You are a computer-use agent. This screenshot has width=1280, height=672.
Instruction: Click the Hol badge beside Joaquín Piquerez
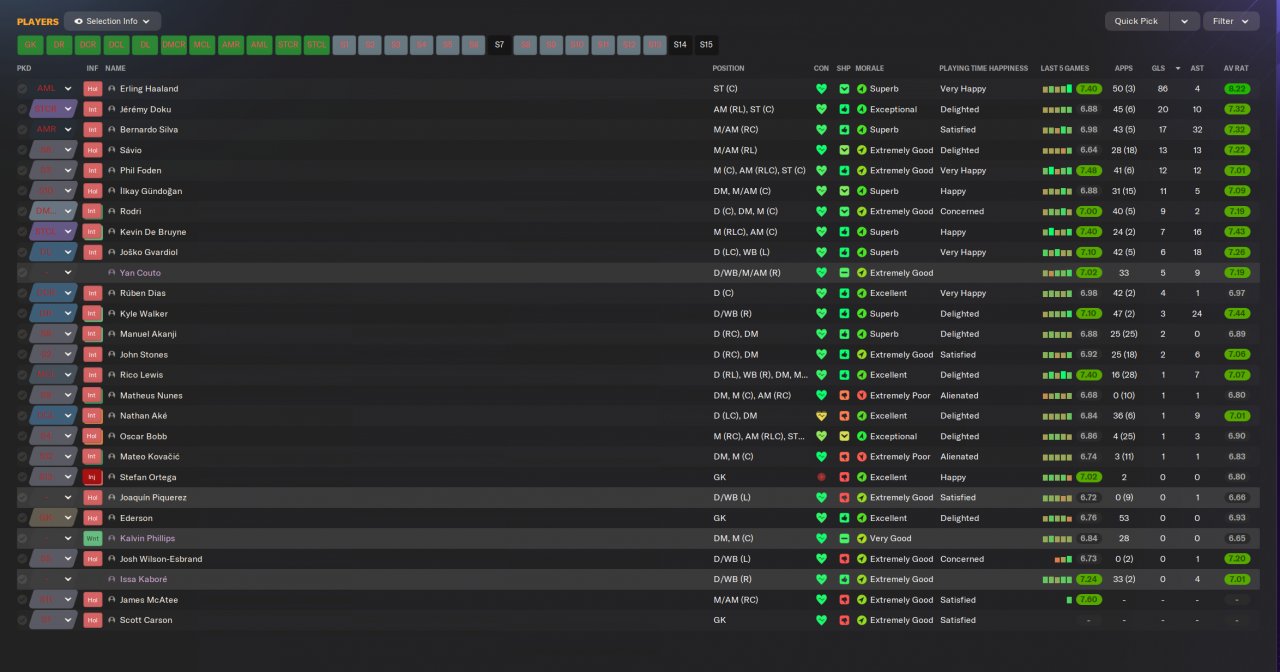(x=93, y=497)
